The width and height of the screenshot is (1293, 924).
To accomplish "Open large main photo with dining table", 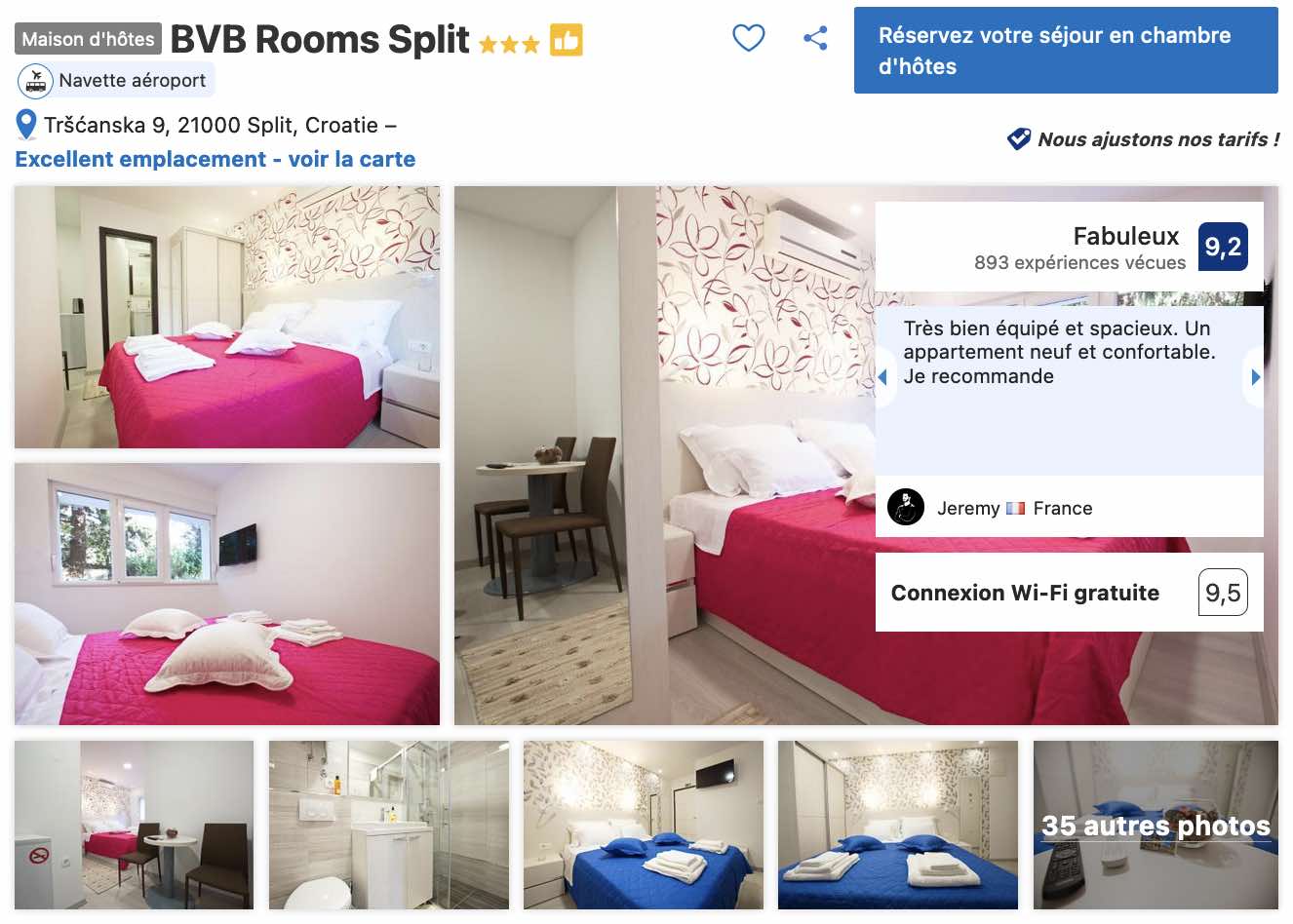I will (x=663, y=455).
